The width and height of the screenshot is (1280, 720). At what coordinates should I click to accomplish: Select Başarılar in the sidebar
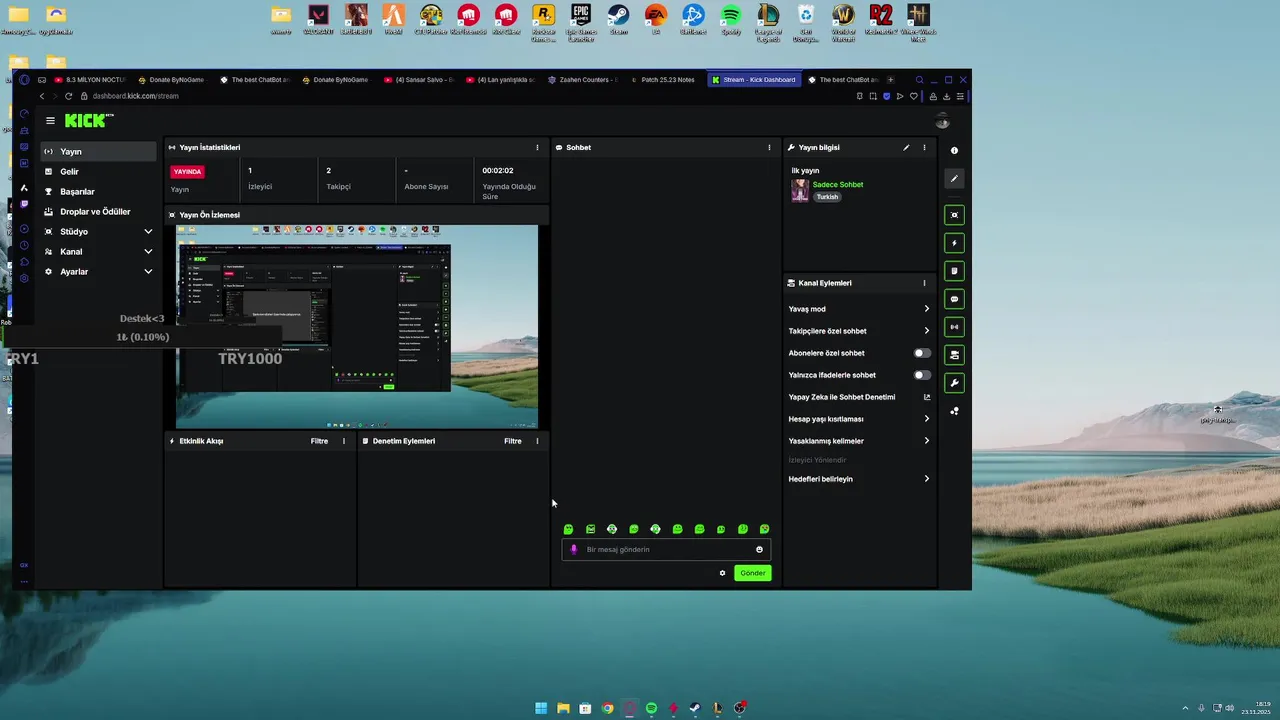point(98,191)
